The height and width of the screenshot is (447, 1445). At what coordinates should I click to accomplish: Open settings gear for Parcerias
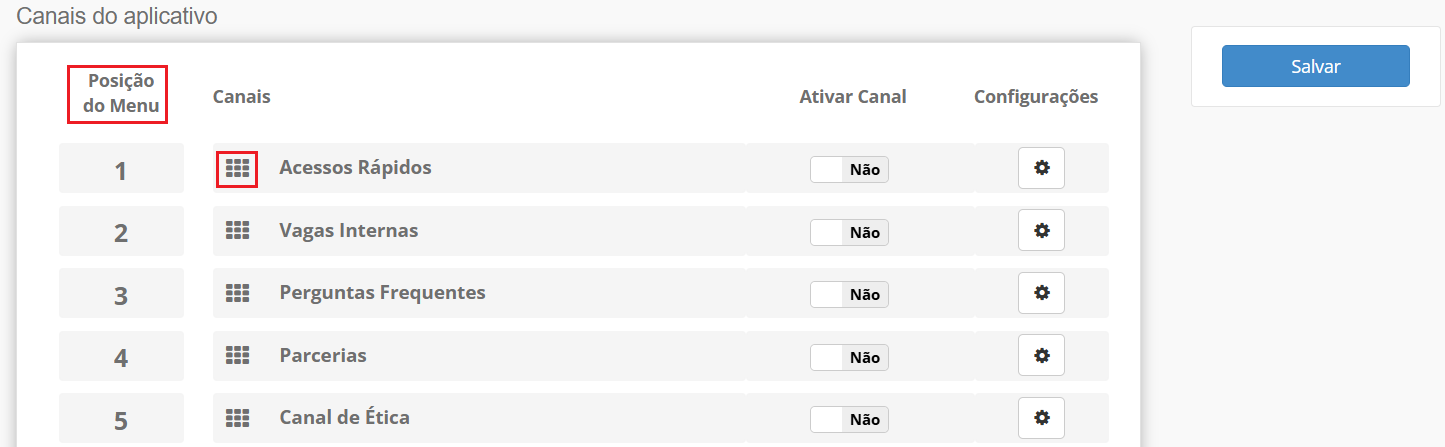[1041, 355]
